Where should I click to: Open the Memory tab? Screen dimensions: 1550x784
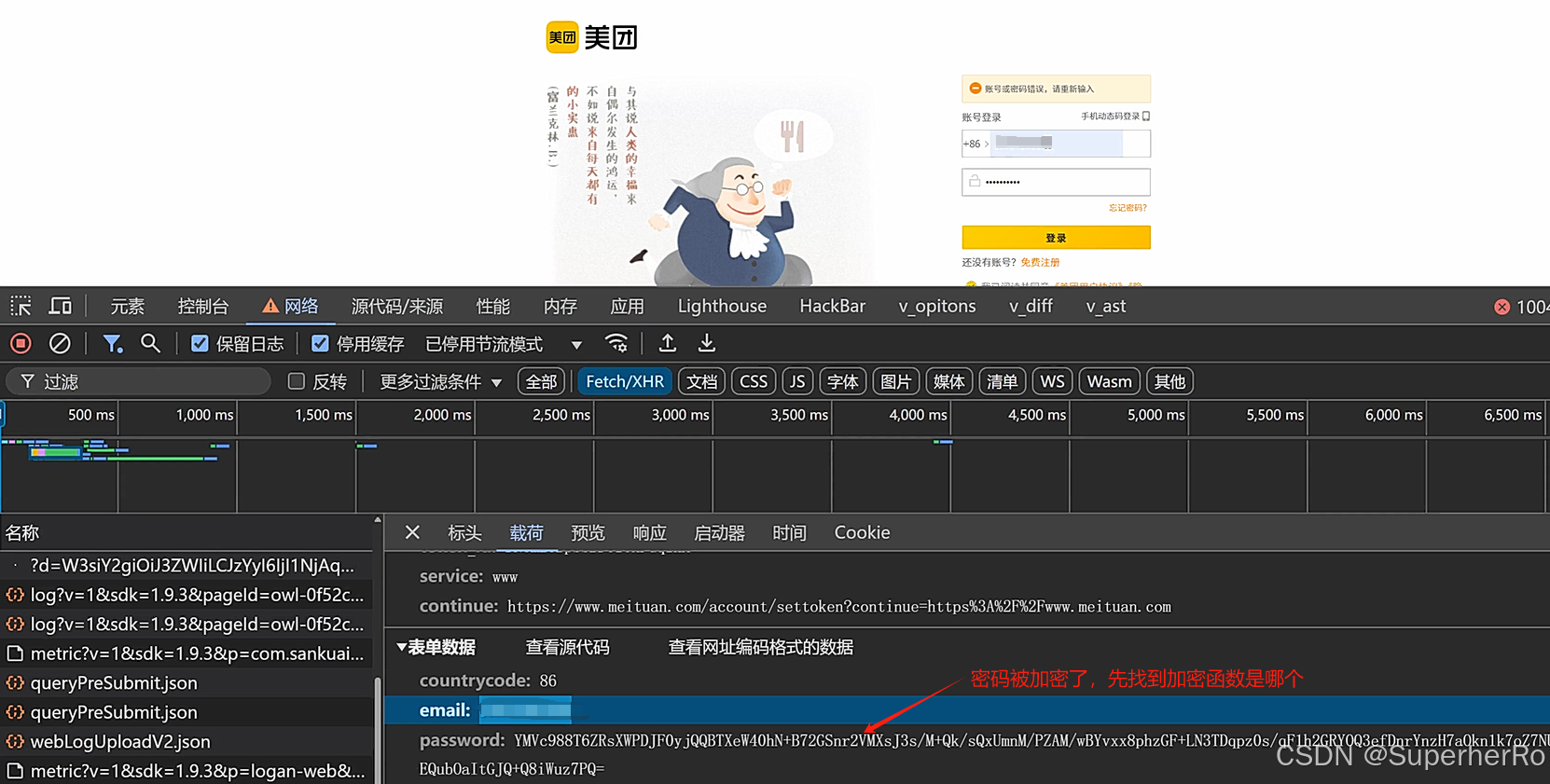coord(560,306)
